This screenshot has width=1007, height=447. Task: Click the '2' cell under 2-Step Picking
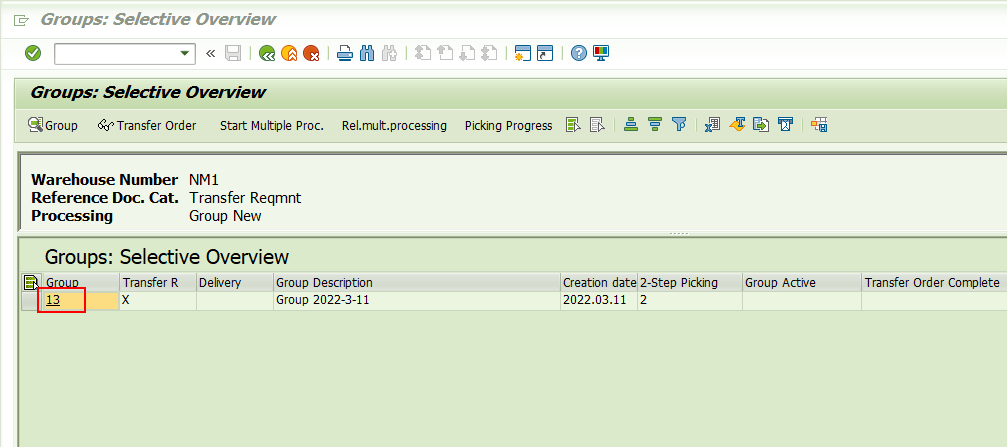690,301
